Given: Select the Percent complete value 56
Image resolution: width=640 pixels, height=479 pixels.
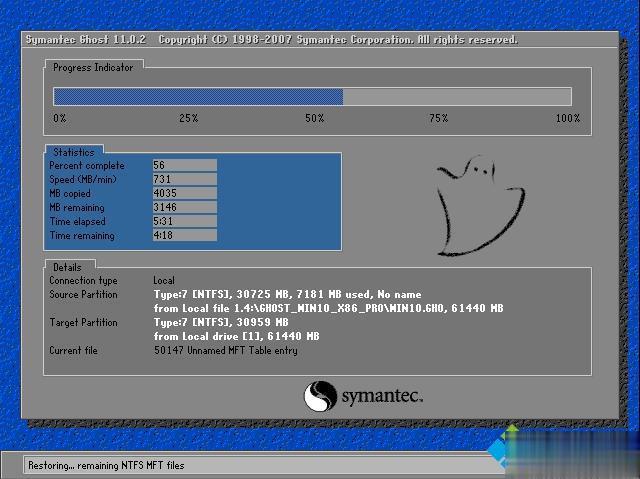Looking at the screenshot, I should point(184,165).
